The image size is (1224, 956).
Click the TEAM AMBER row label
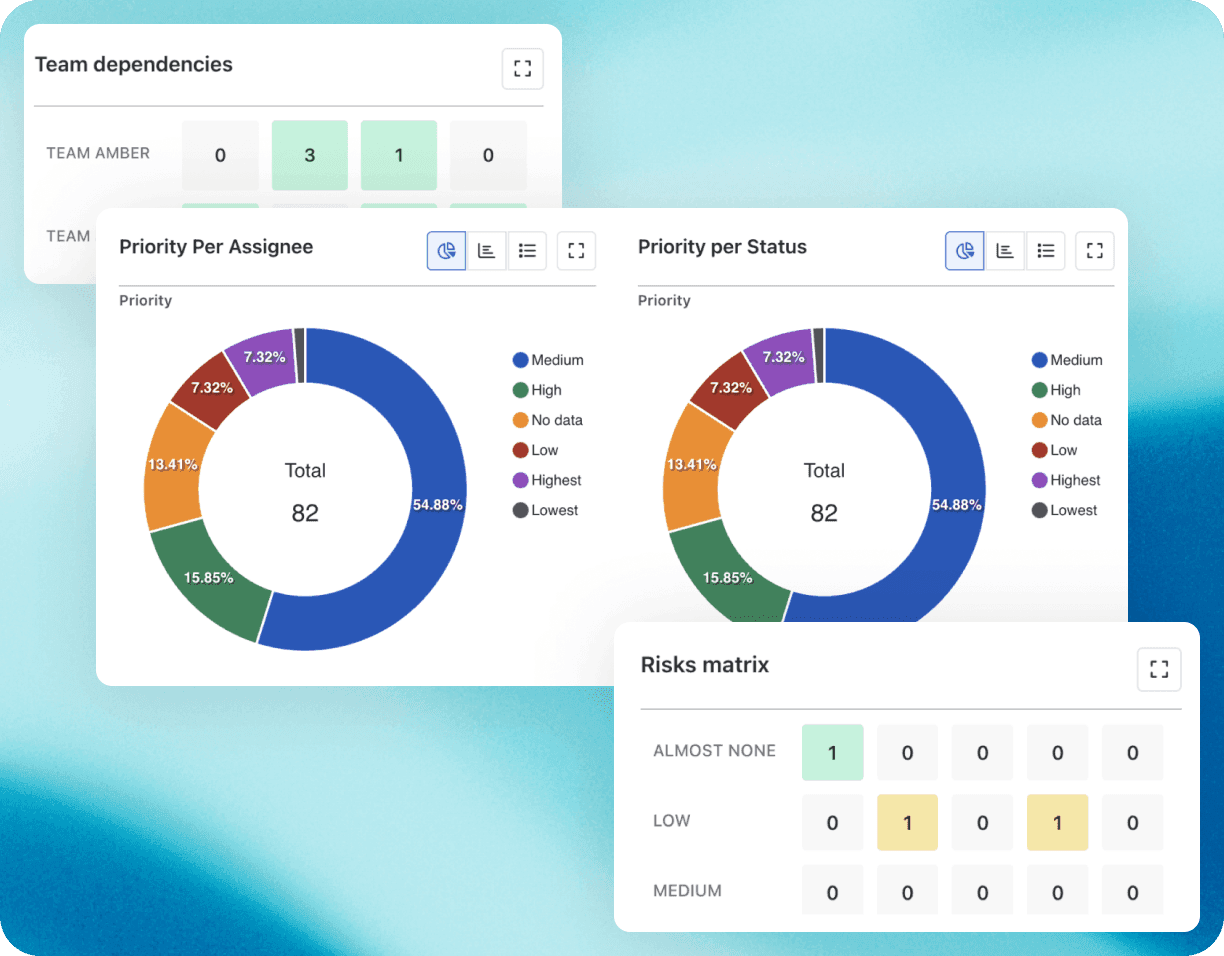point(98,153)
